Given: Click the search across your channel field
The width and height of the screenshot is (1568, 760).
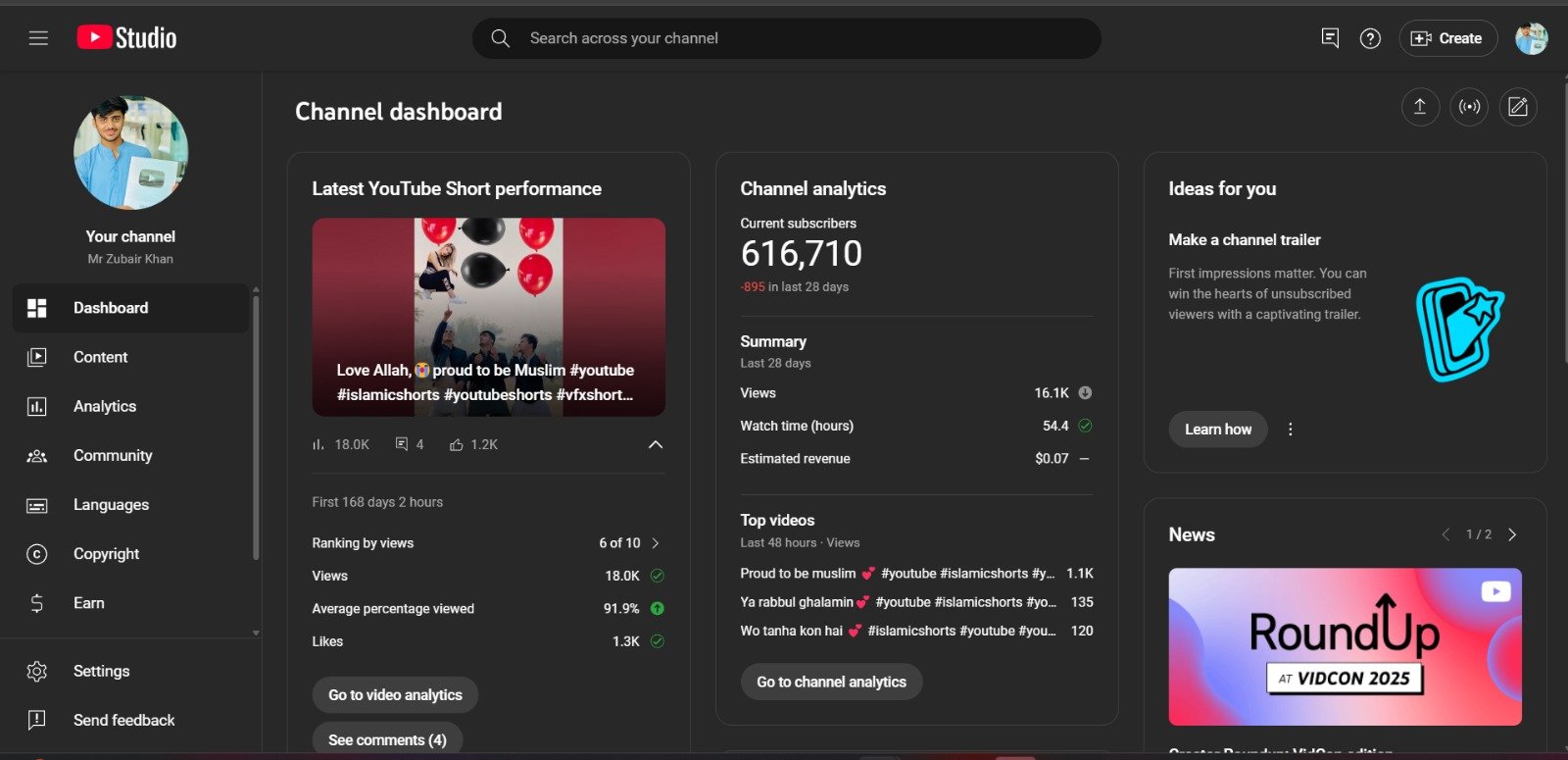Looking at the screenshot, I should 786,38.
